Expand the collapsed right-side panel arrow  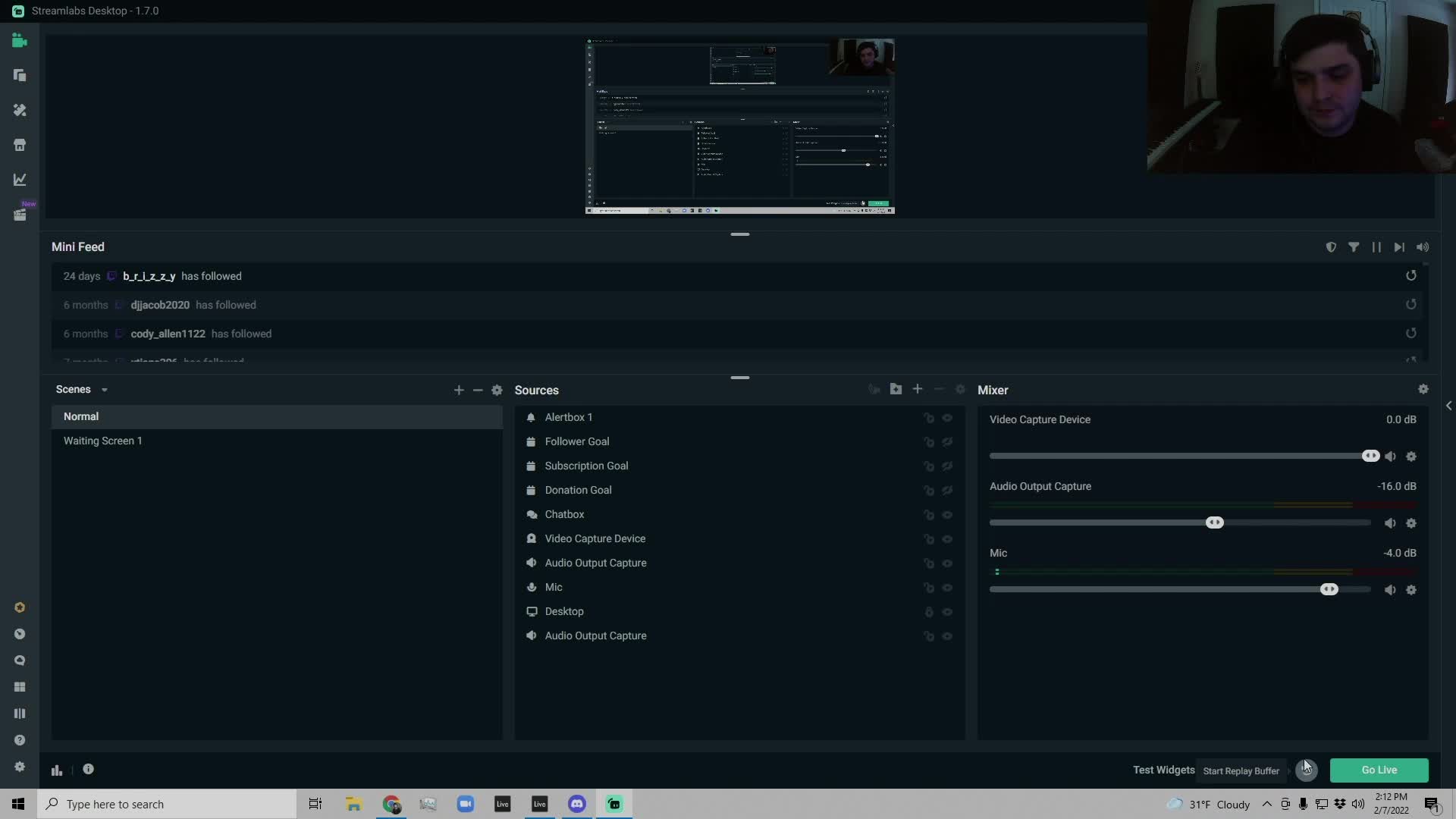pyautogui.click(x=1448, y=406)
